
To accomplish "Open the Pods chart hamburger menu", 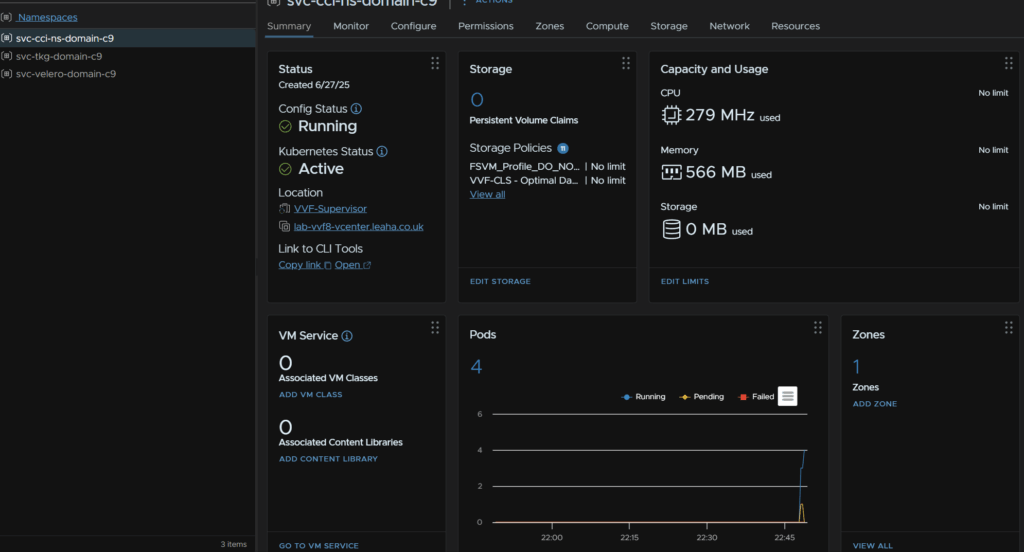I will click(788, 396).
